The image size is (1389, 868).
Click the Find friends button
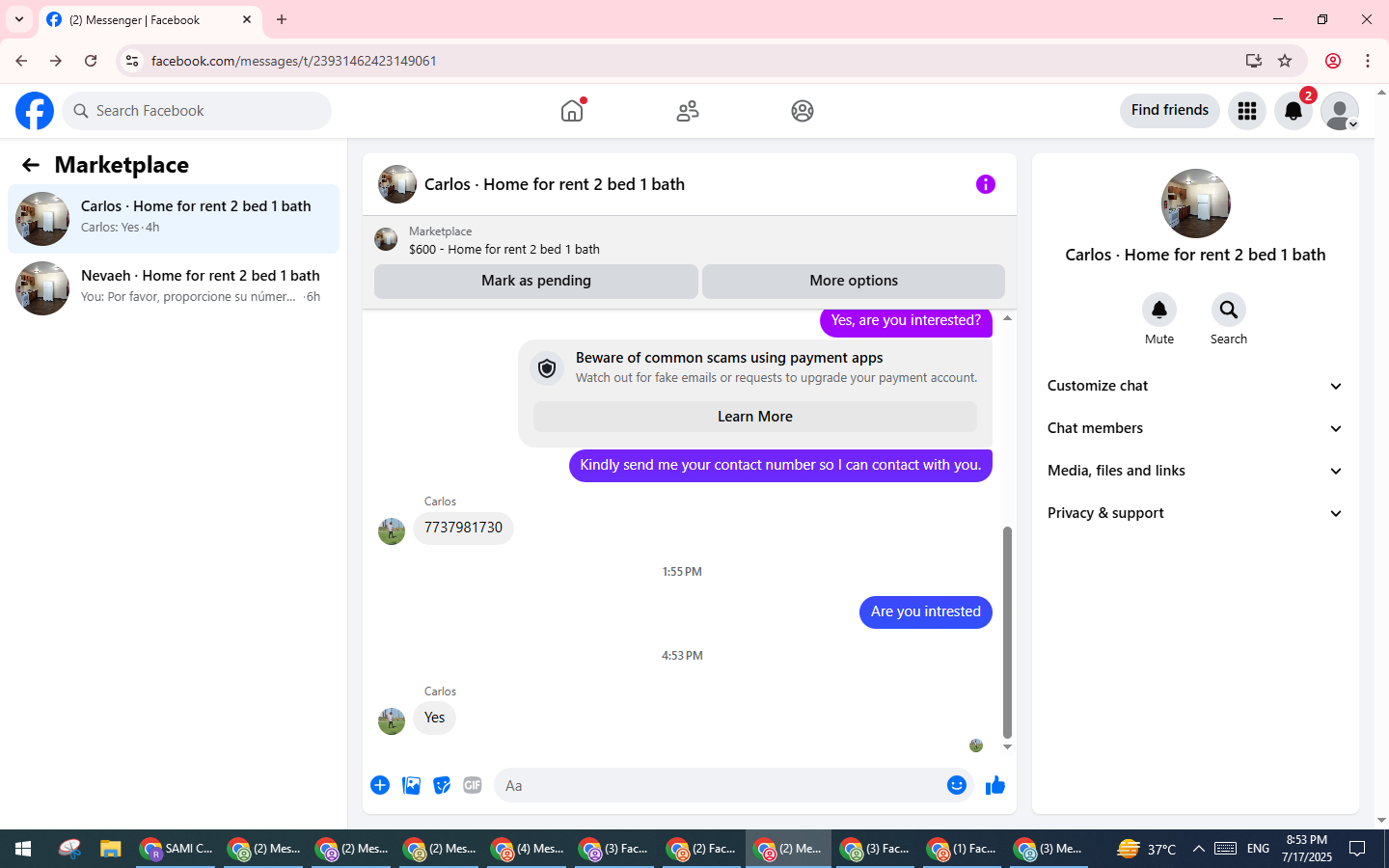pos(1170,111)
